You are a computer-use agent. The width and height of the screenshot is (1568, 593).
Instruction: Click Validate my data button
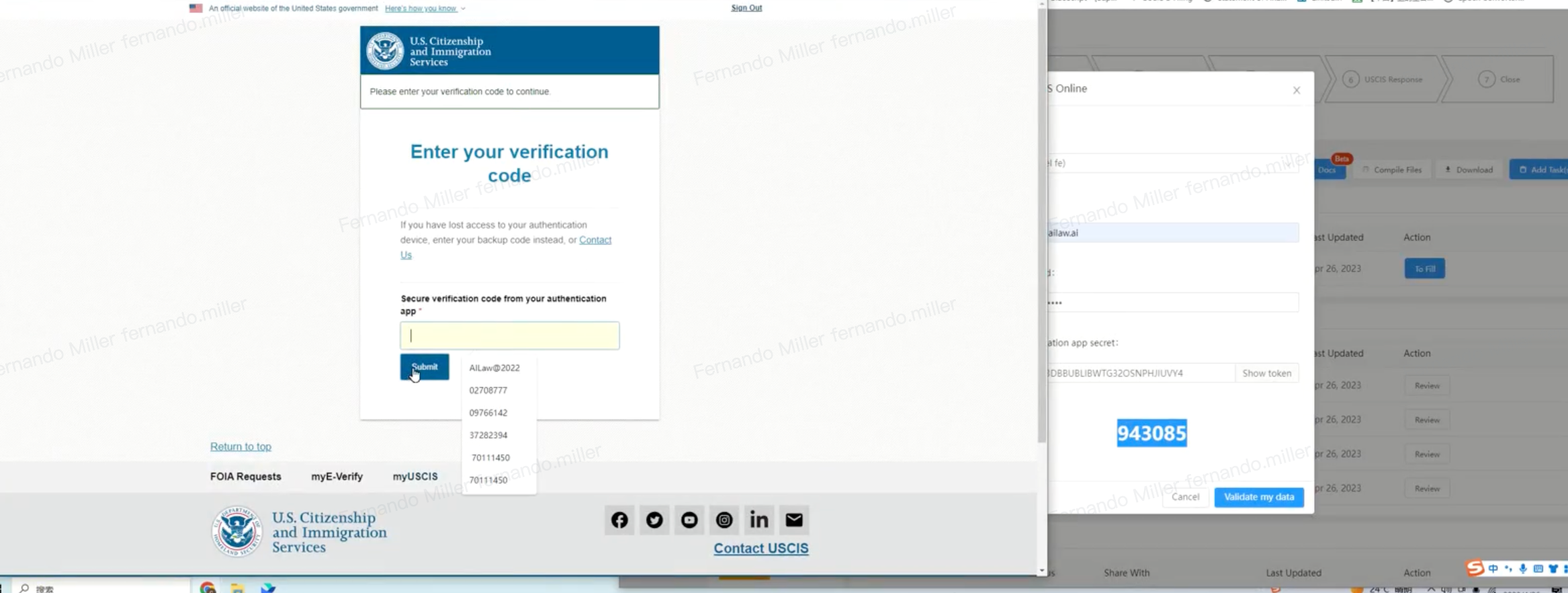pos(1258,497)
